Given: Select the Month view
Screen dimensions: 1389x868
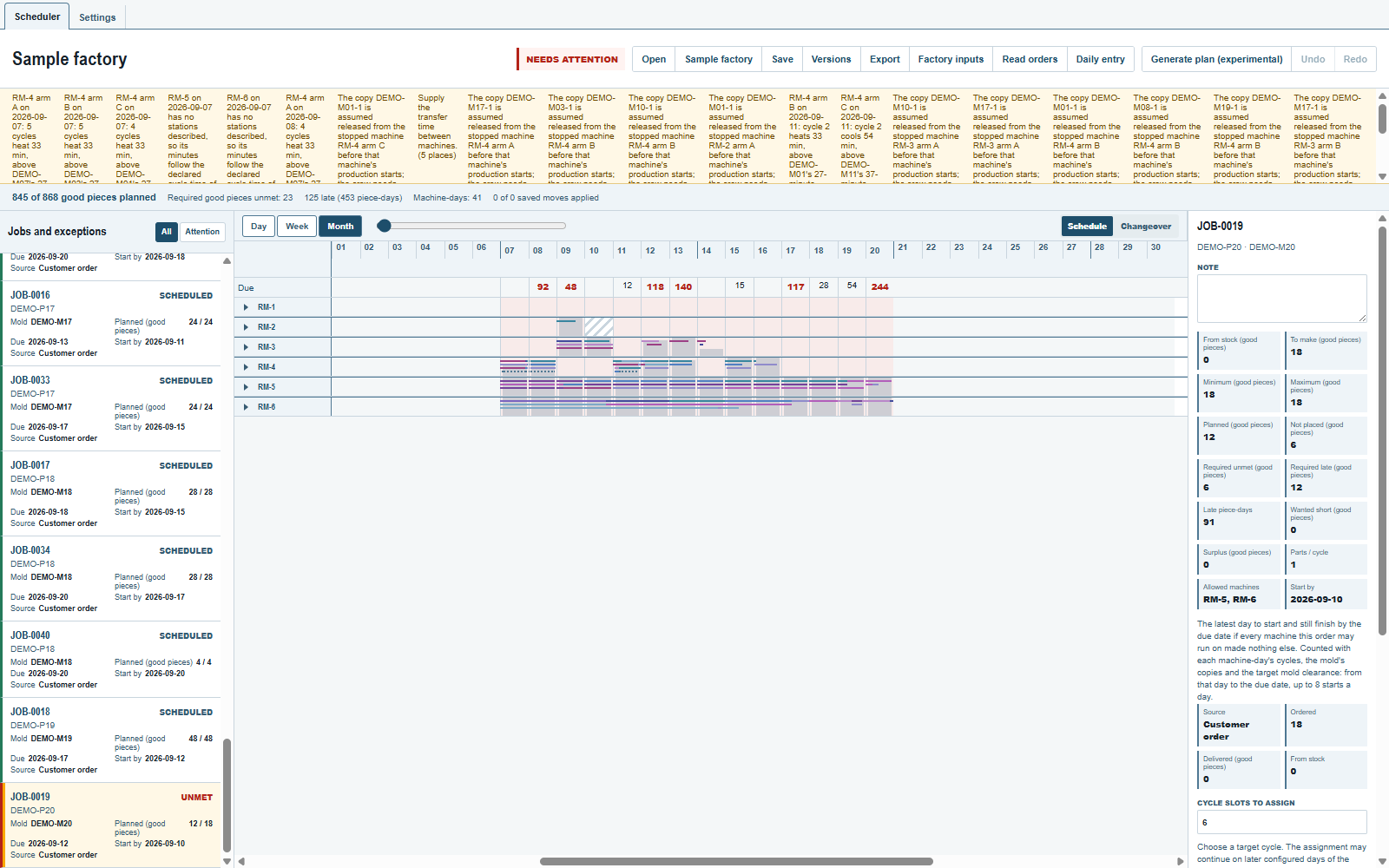Looking at the screenshot, I should point(340,227).
